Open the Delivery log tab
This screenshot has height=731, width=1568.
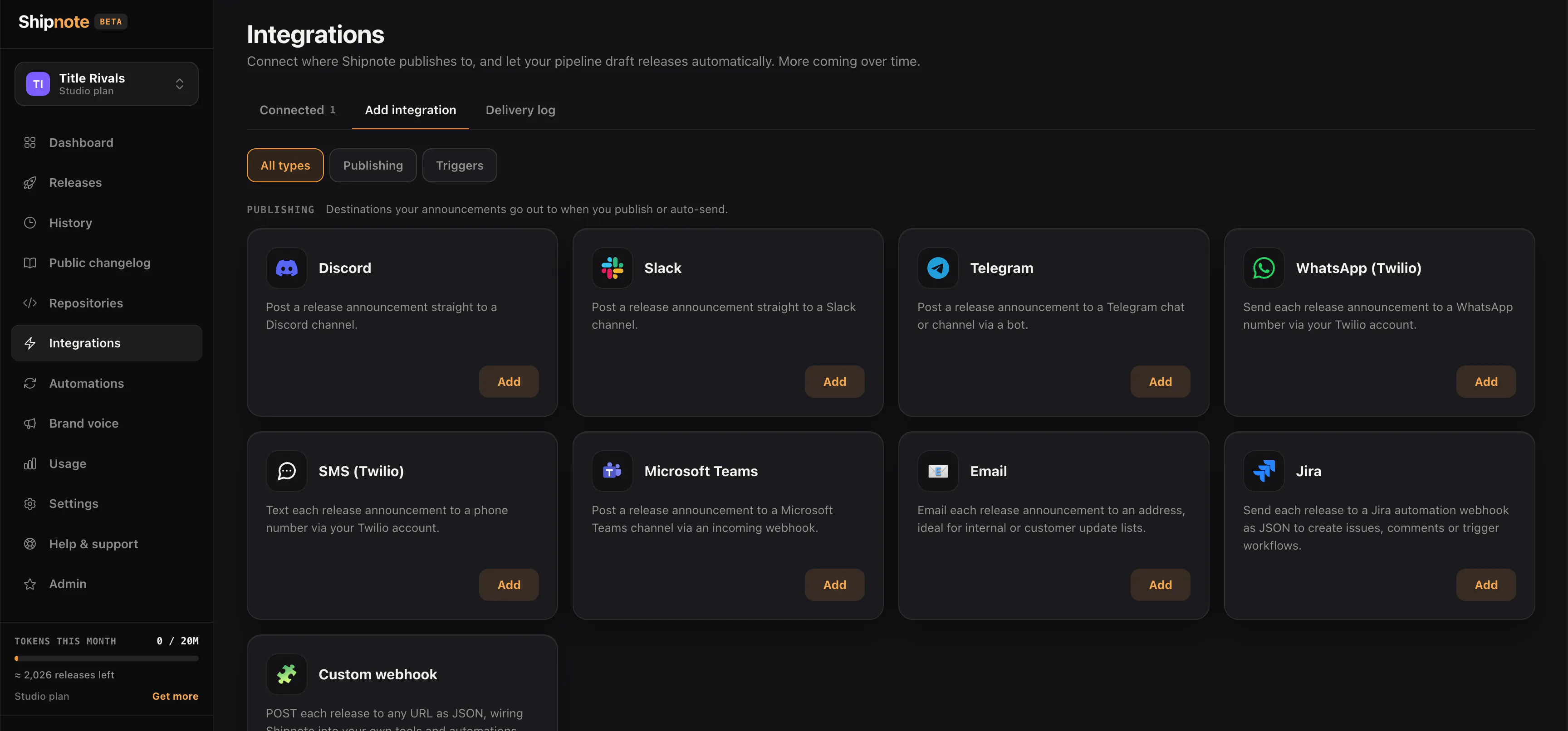(x=520, y=110)
